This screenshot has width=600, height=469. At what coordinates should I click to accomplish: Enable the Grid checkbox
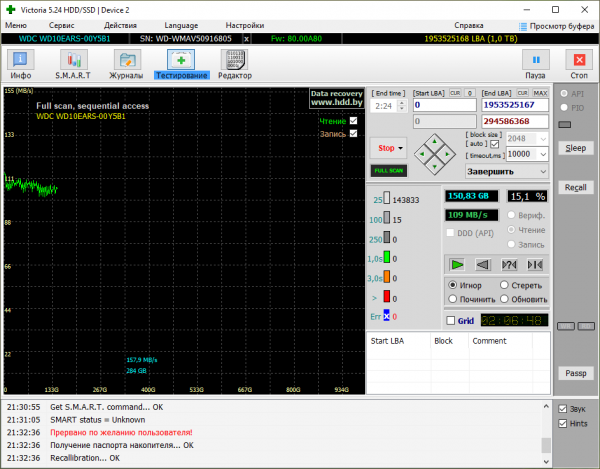449,321
